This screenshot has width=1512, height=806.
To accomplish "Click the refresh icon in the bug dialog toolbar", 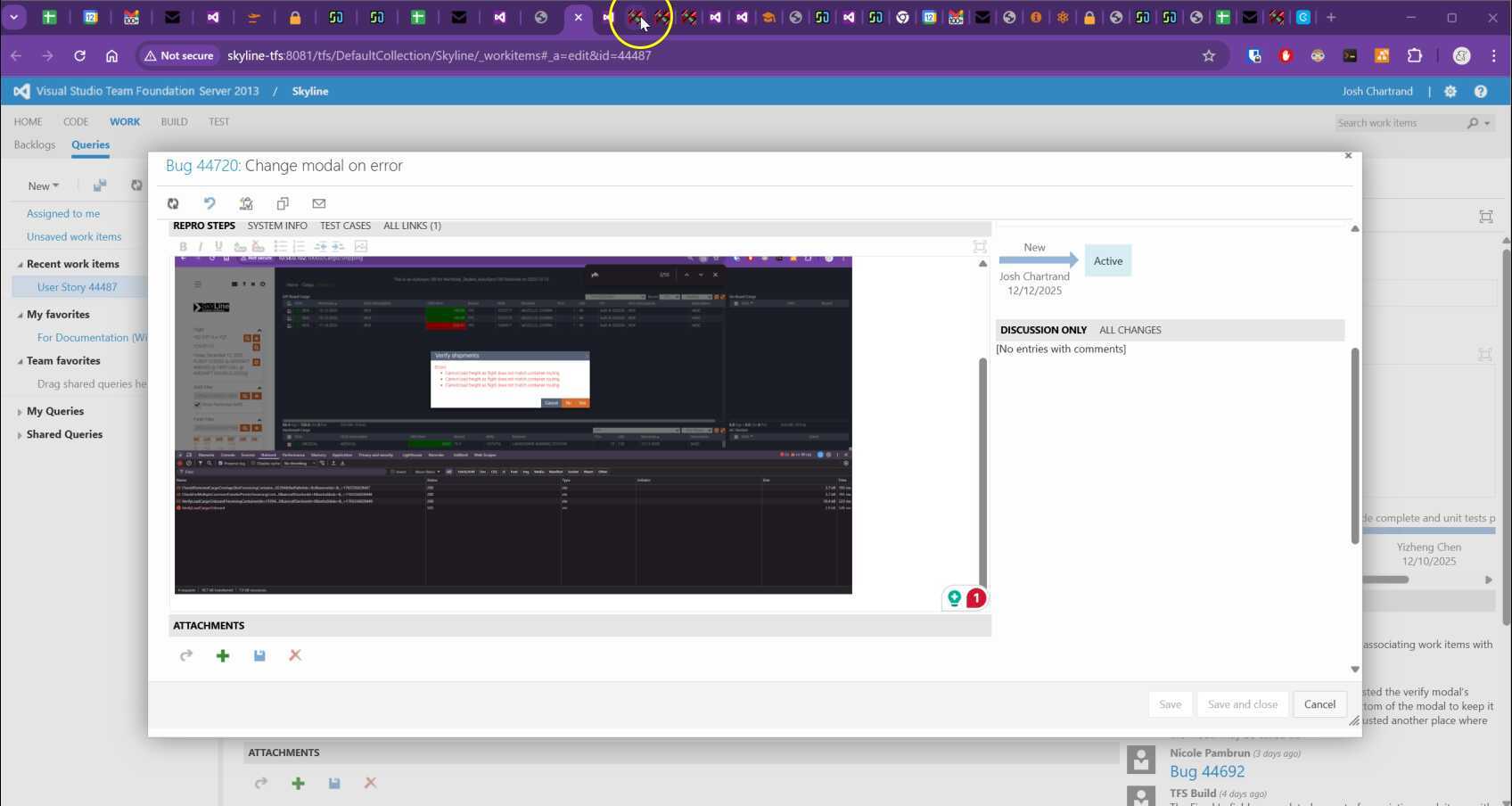I will (173, 204).
